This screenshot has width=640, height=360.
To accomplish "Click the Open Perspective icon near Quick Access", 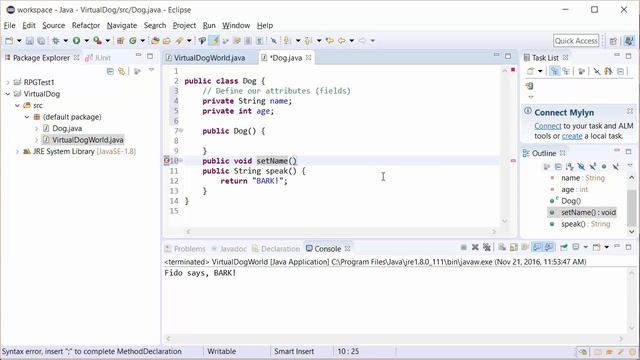I will pos(613,41).
